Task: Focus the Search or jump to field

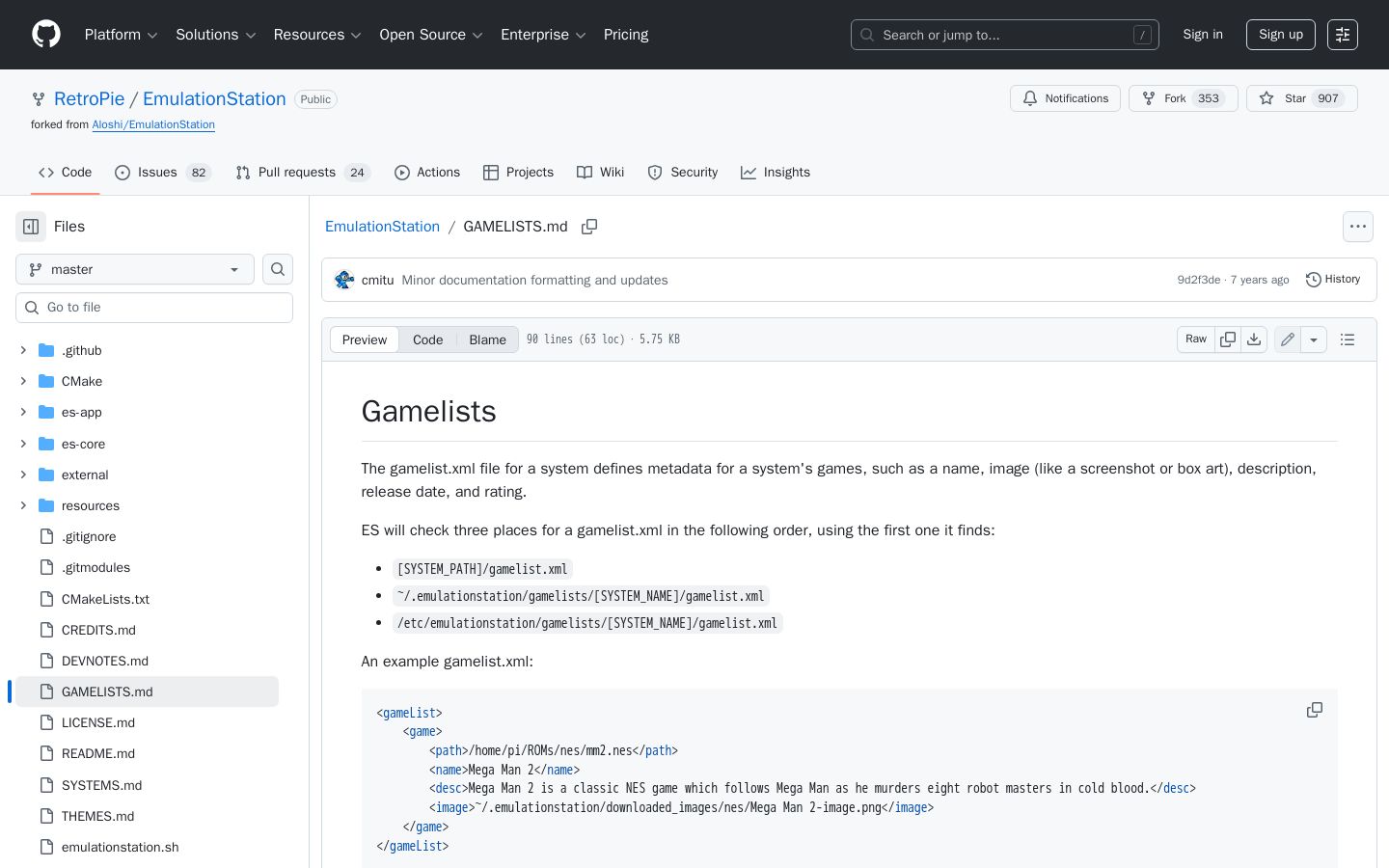Action: (1005, 35)
